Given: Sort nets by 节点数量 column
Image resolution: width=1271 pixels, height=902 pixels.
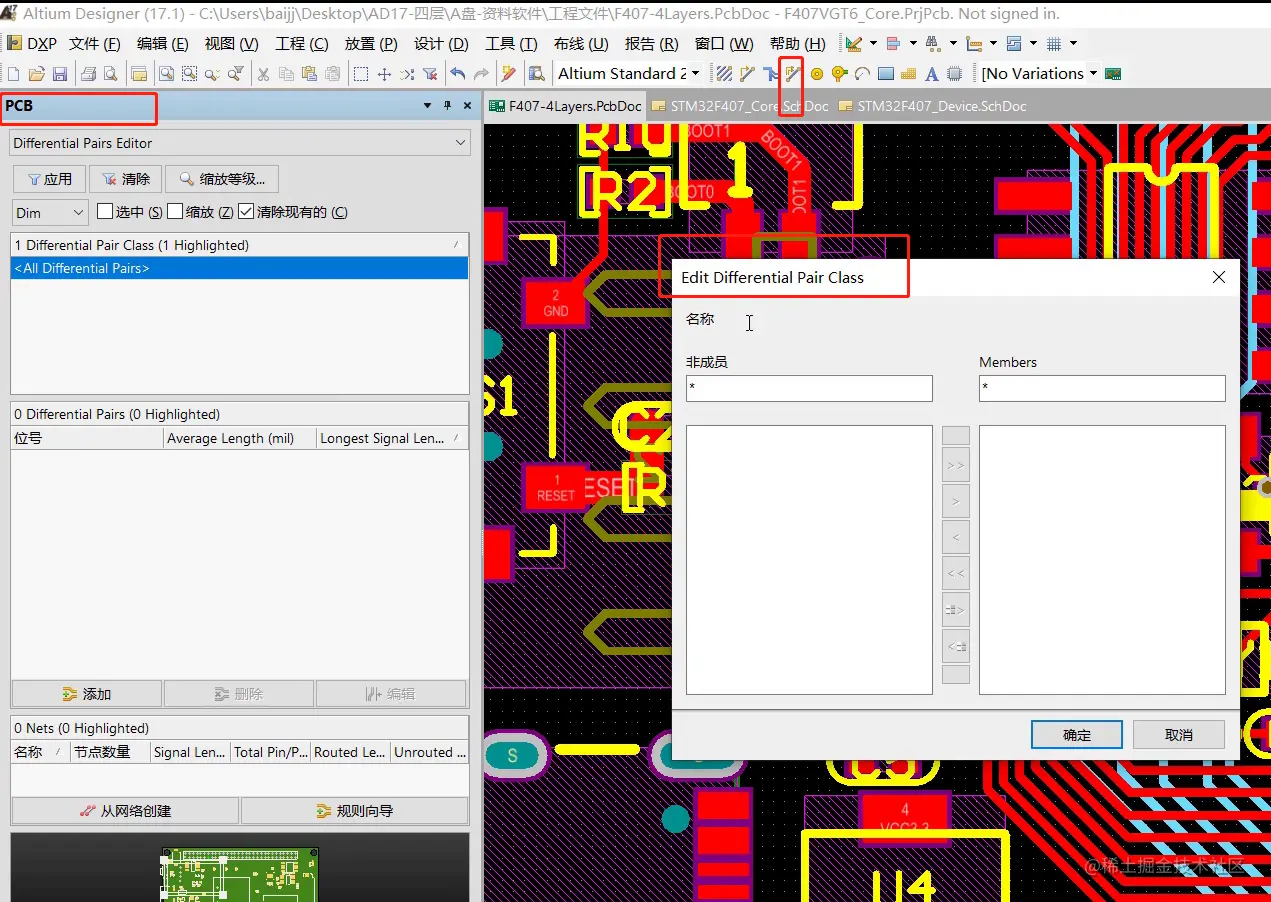Looking at the screenshot, I should click(x=109, y=752).
